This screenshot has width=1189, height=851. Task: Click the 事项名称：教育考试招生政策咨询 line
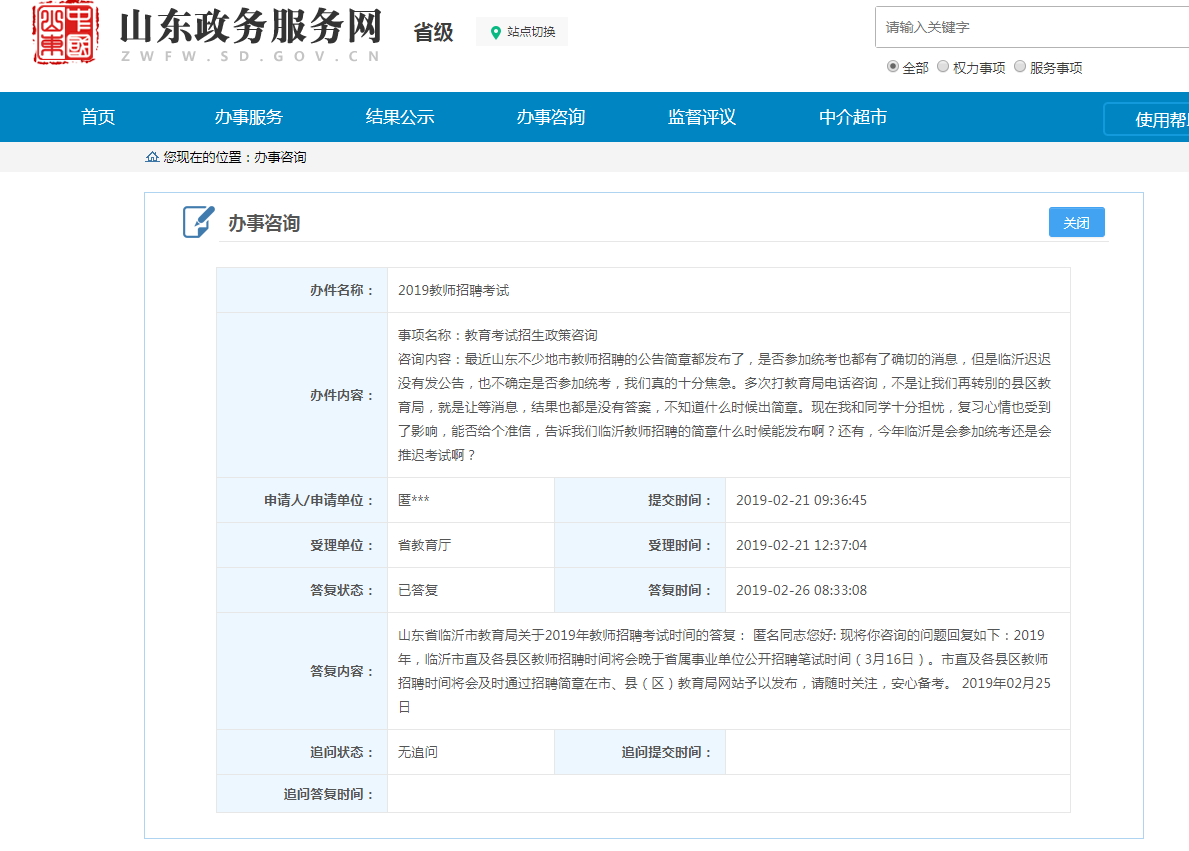pyautogui.click(x=497, y=334)
